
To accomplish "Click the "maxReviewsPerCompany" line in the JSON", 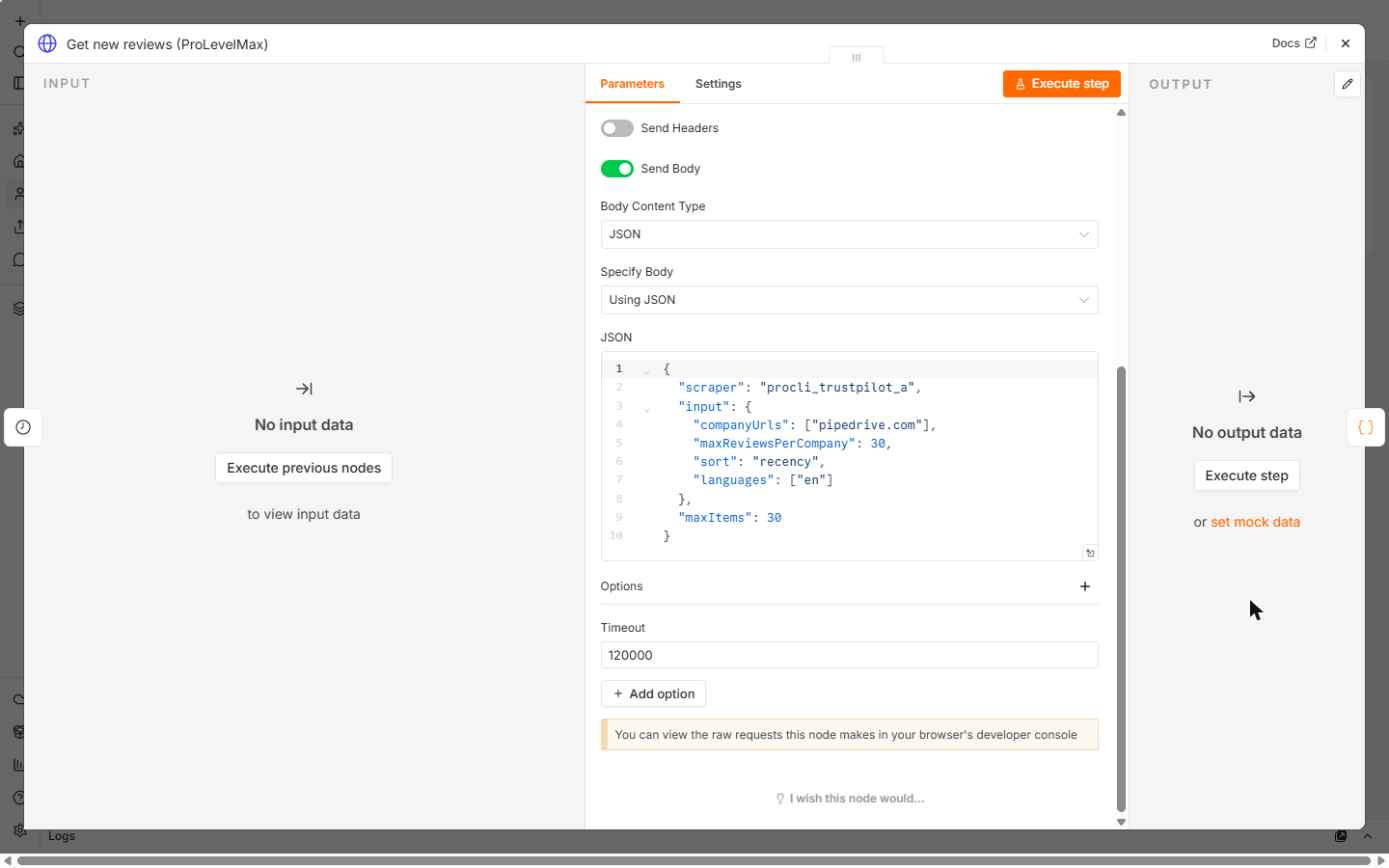I will (792, 443).
